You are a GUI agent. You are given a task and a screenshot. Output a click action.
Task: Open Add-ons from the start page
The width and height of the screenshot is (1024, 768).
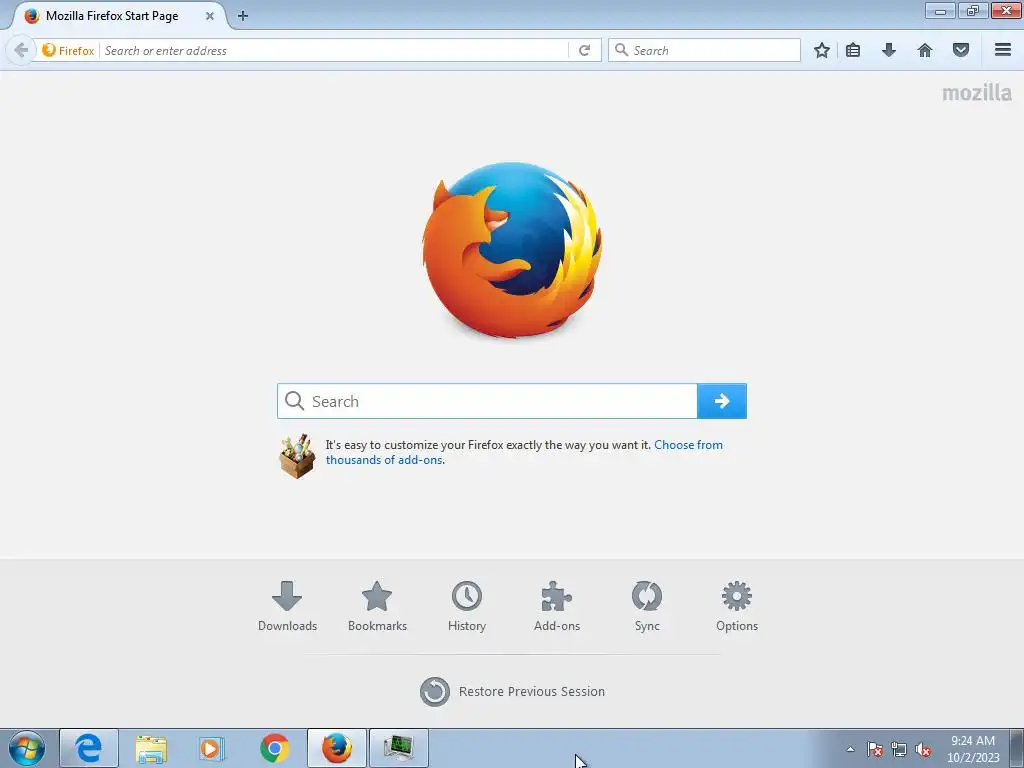click(556, 607)
